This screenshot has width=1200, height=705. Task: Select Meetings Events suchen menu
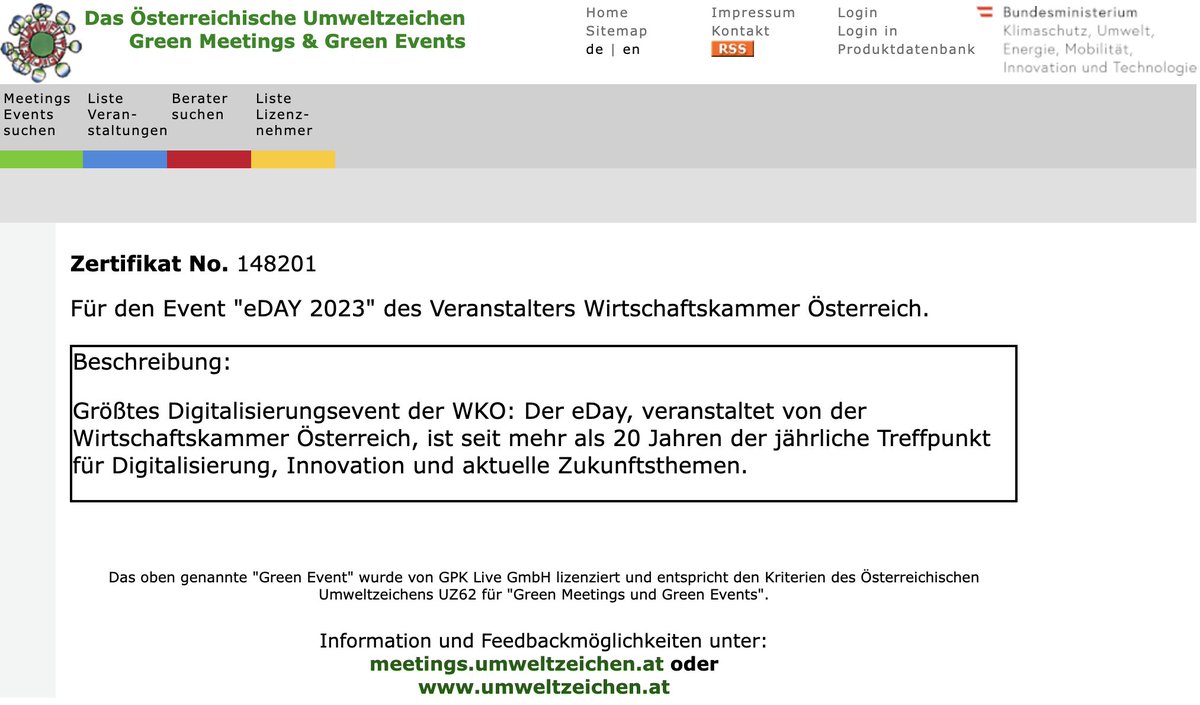(x=37, y=115)
